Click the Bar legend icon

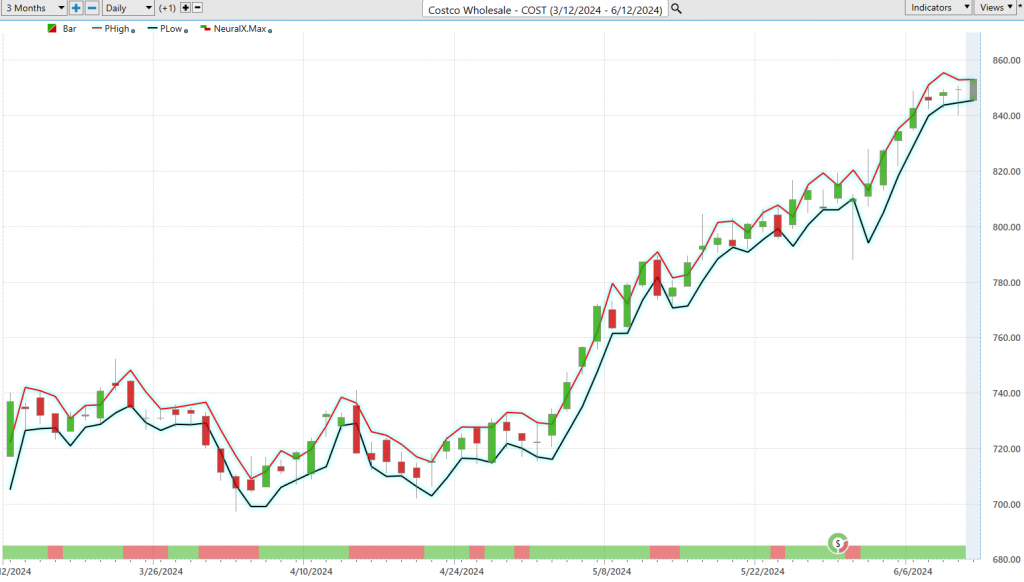click(52, 29)
